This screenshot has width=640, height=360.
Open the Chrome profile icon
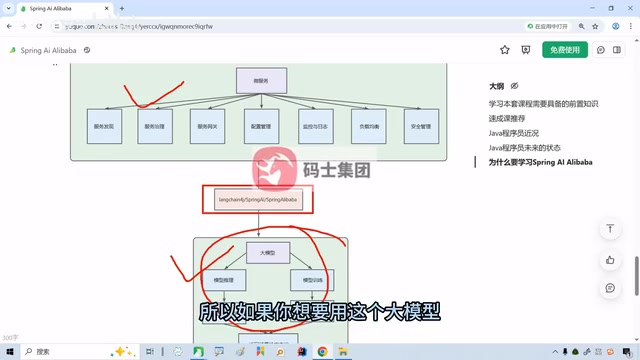click(616, 26)
